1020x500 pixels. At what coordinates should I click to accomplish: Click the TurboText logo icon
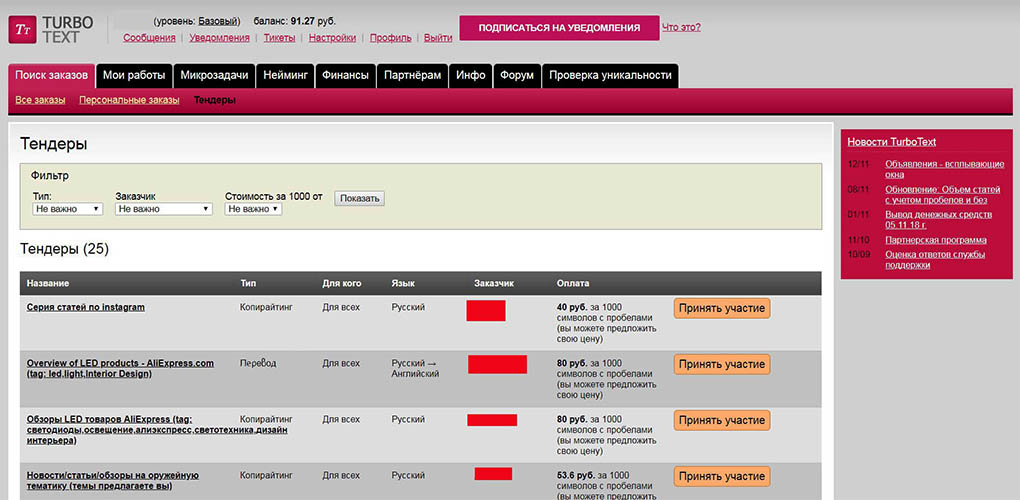pos(22,29)
